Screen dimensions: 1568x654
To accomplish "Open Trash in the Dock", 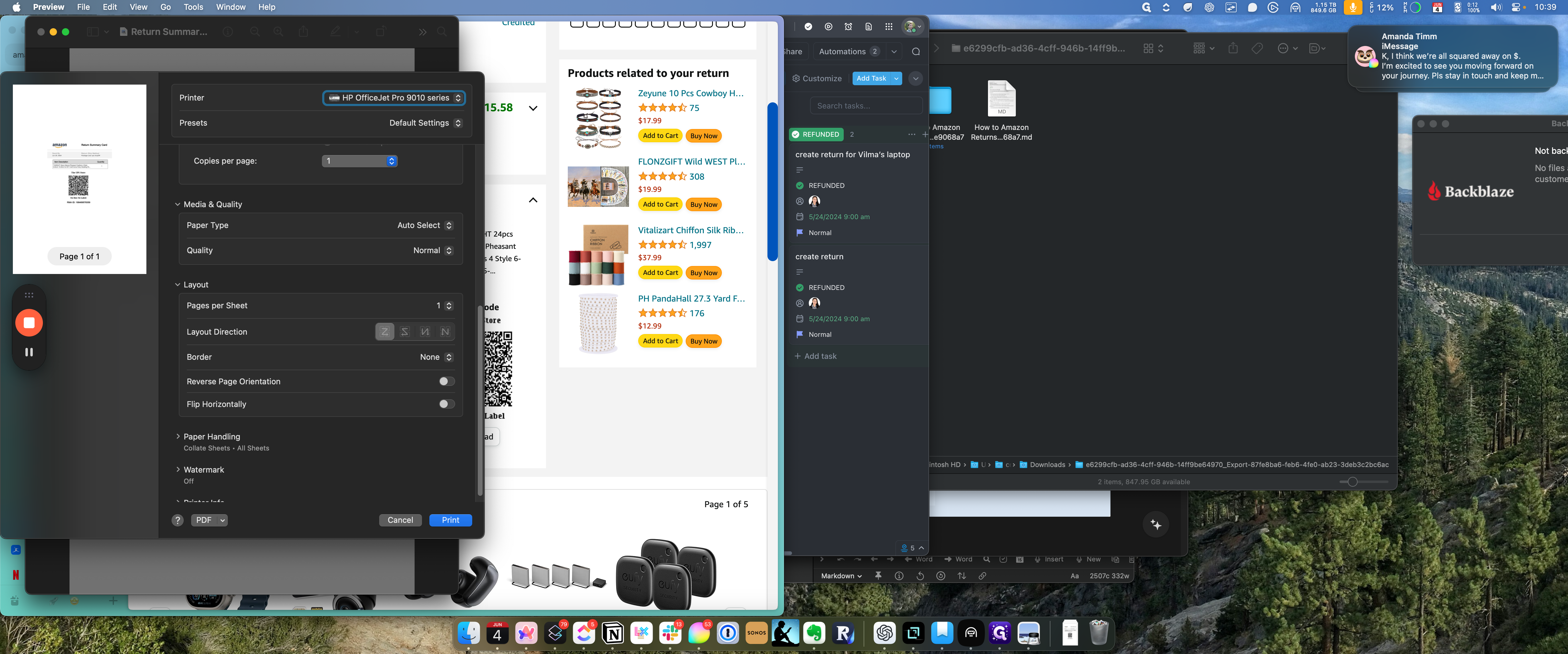I will [x=1099, y=633].
